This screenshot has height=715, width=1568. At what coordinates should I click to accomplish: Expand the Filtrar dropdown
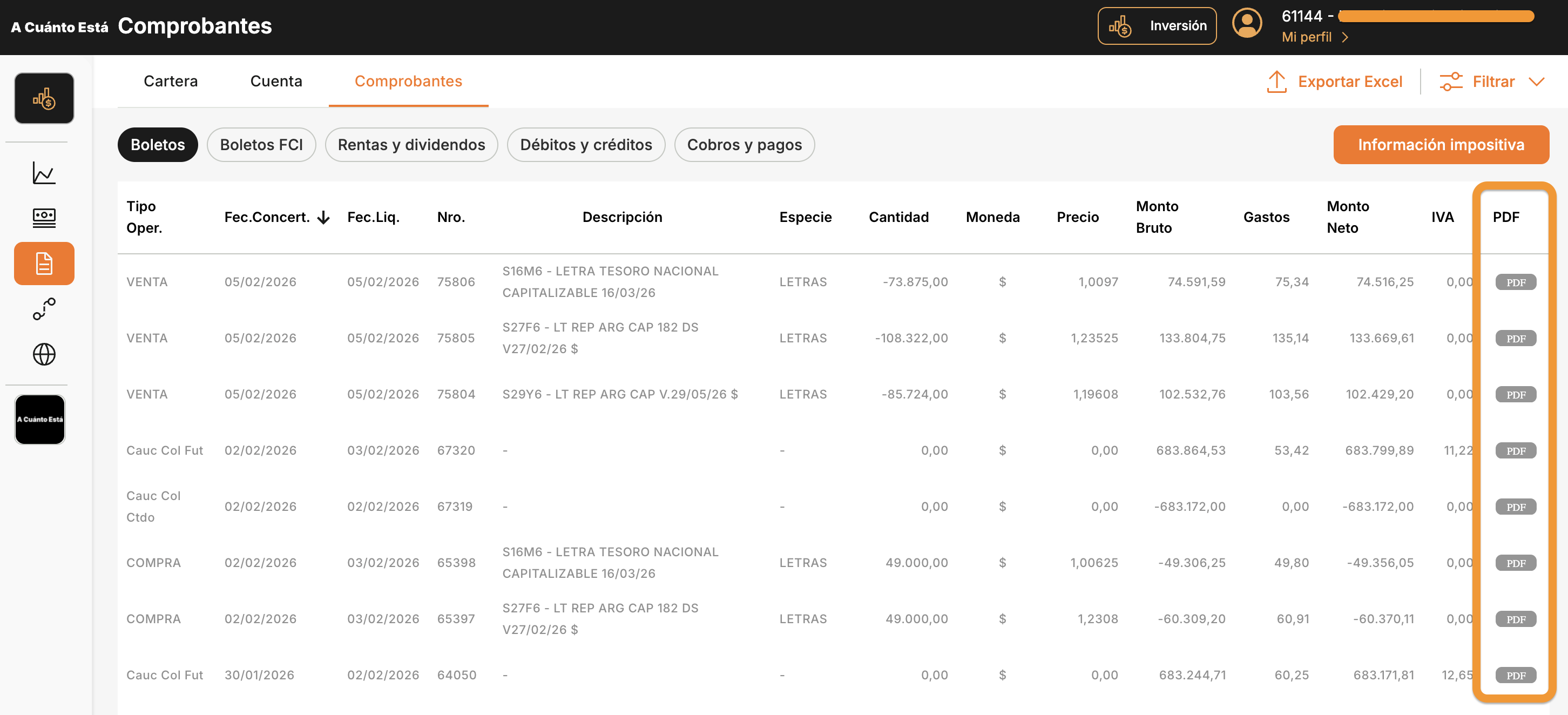tap(1492, 82)
